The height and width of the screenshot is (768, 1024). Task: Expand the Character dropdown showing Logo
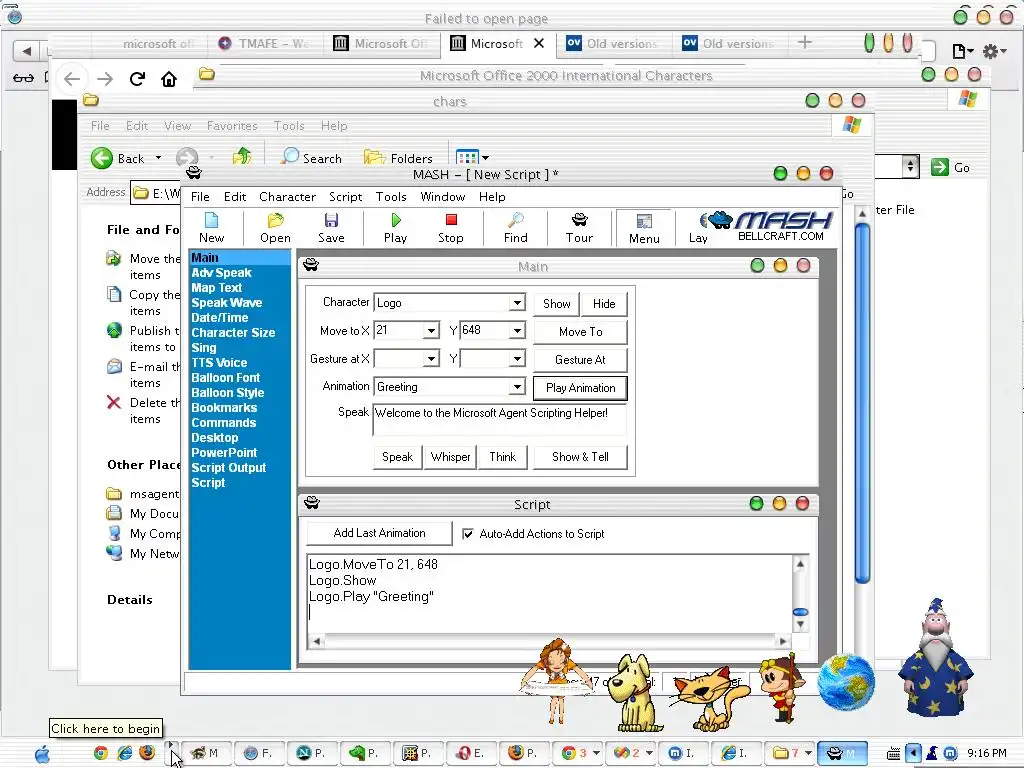point(517,303)
